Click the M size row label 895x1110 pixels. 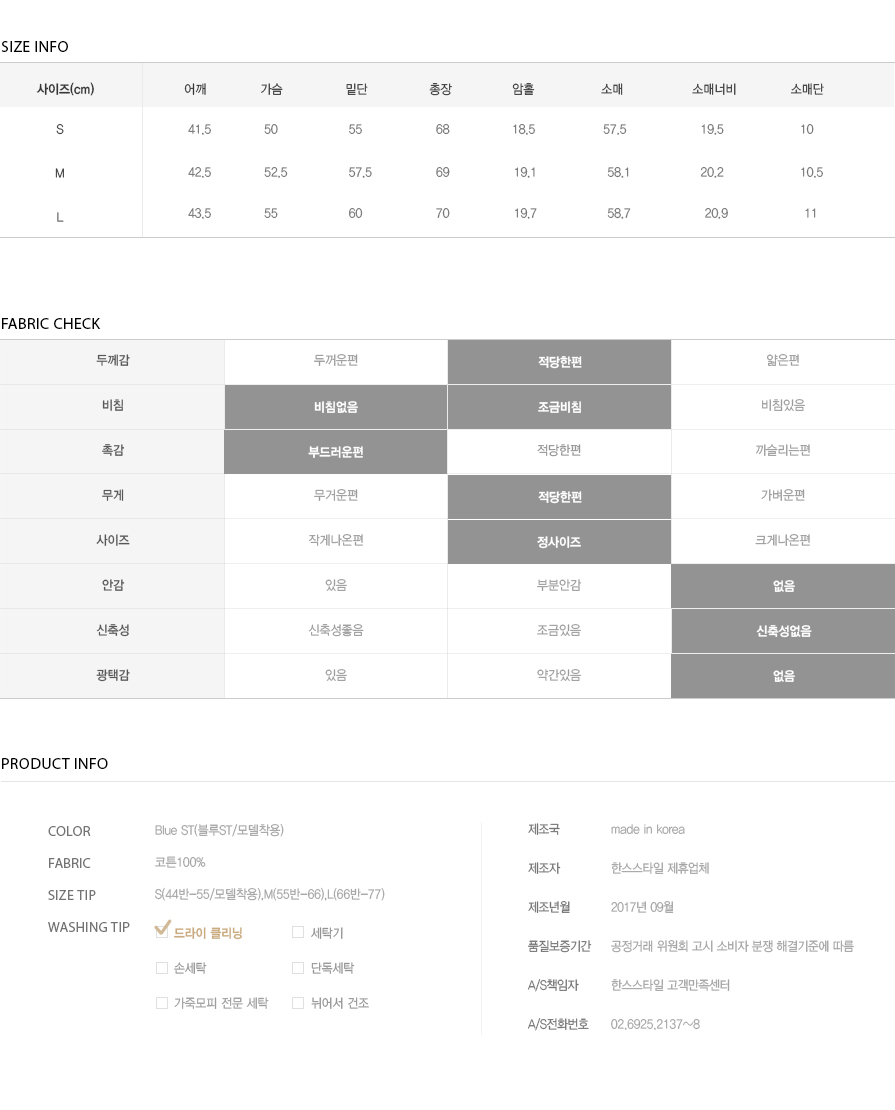point(60,173)
